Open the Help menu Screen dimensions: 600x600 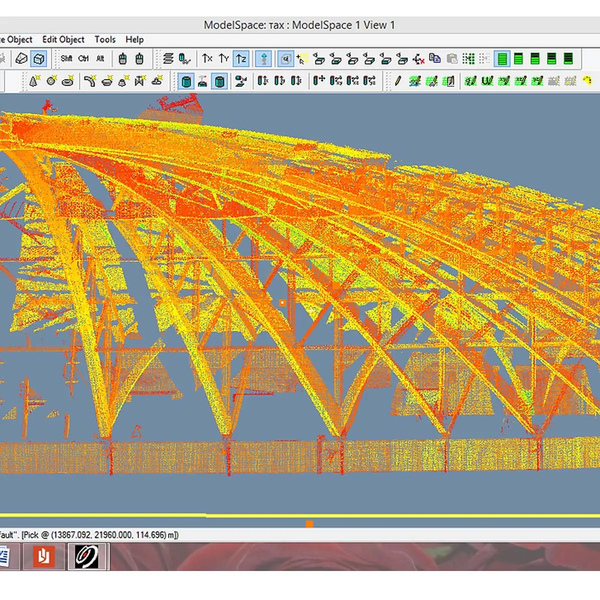click(x=135, y=40)
